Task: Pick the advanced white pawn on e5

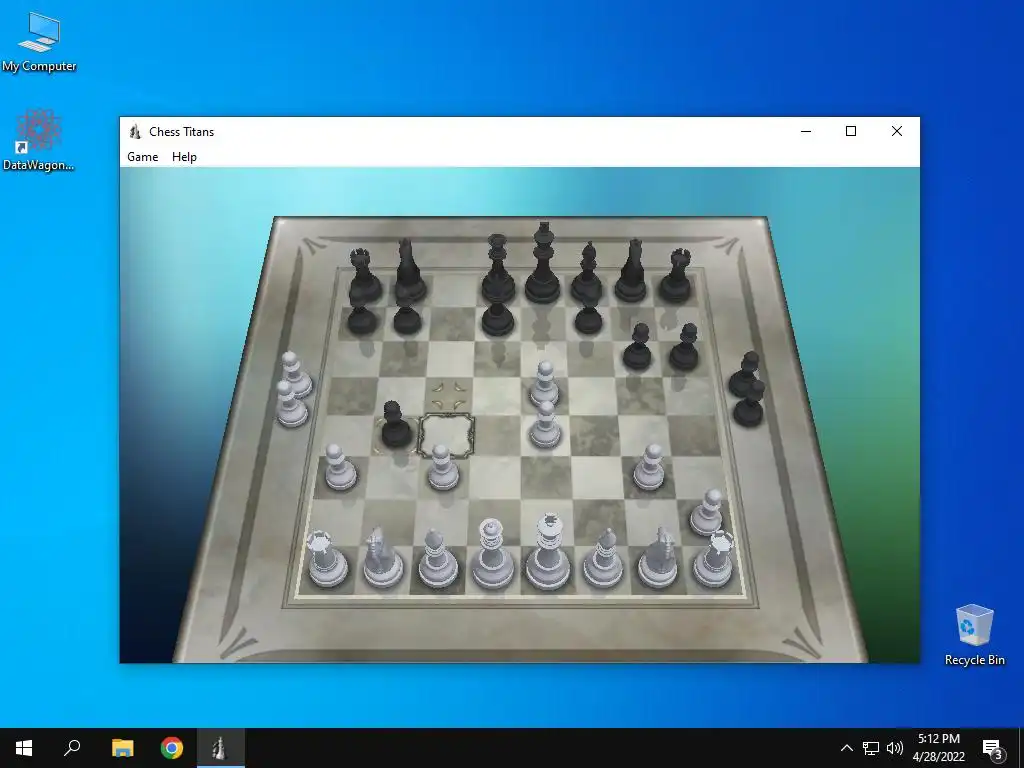Action: click(544, 384)
